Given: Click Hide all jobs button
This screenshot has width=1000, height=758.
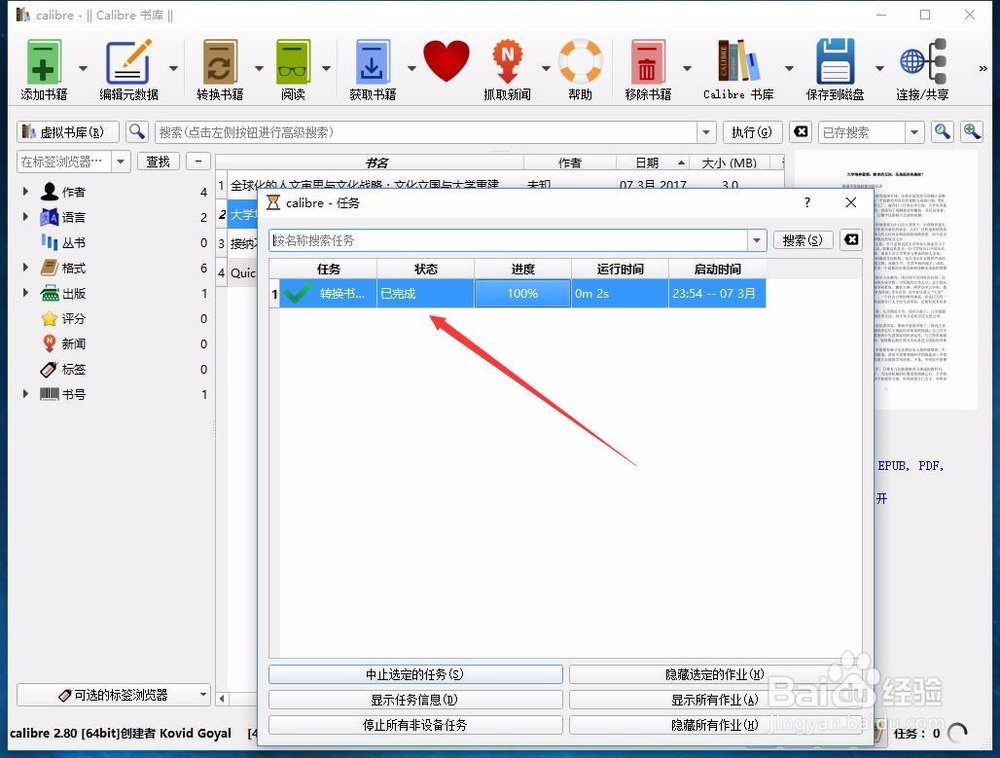Looking at the screenshot, I should (x=715, y=725).
